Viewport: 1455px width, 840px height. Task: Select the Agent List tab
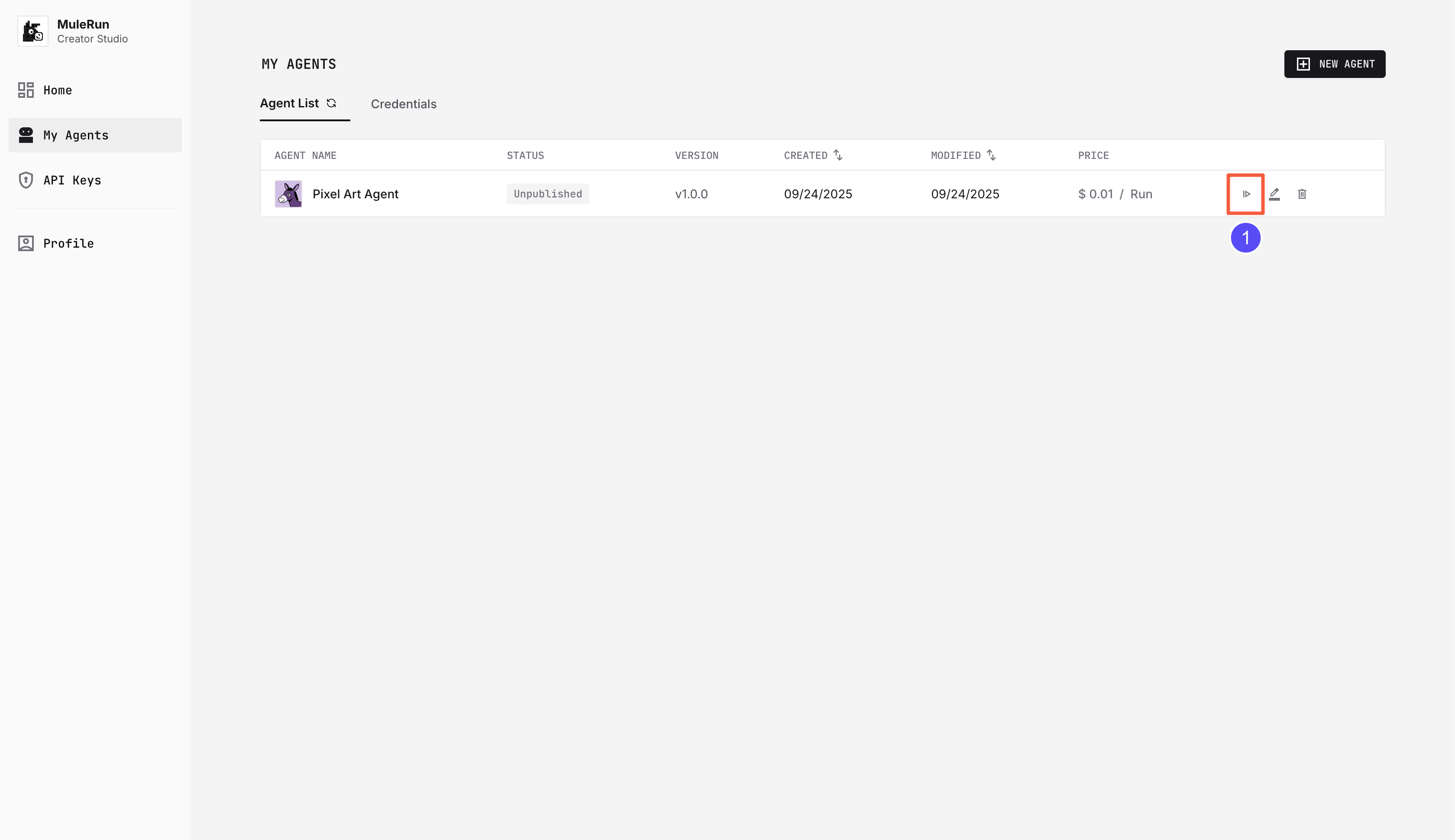[290, 103]
